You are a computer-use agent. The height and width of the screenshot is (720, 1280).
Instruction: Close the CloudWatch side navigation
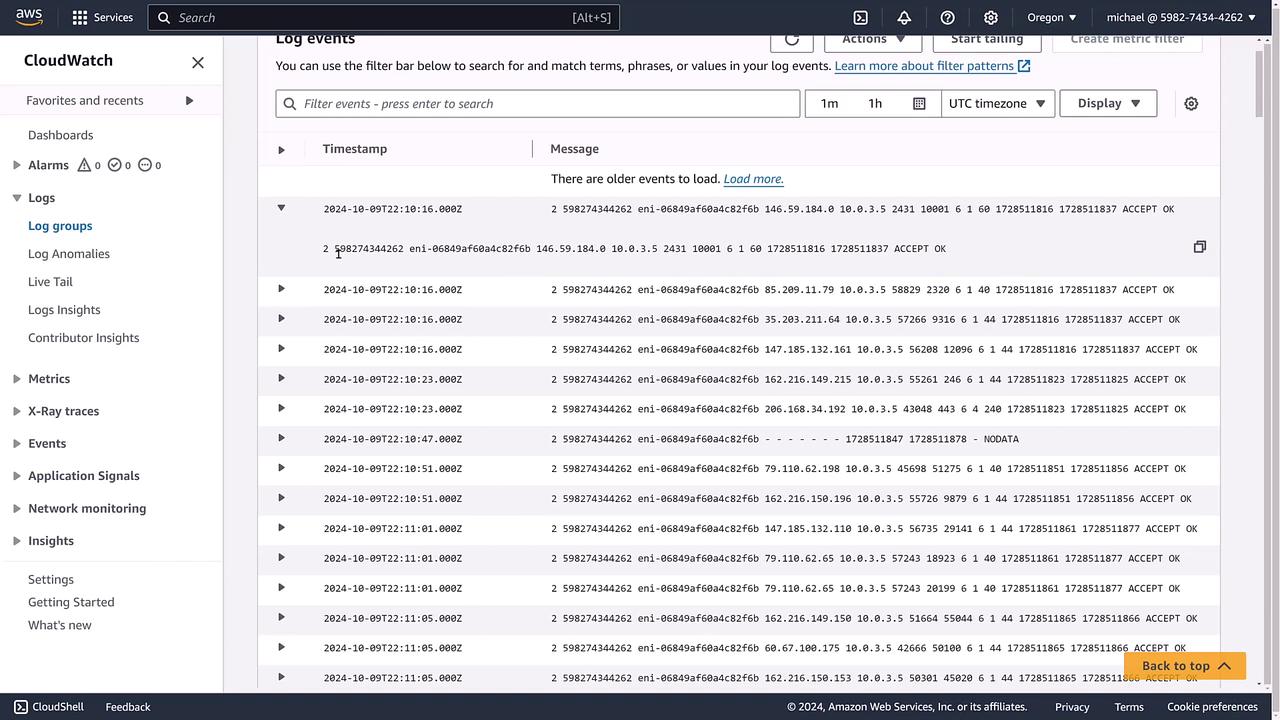198,62
